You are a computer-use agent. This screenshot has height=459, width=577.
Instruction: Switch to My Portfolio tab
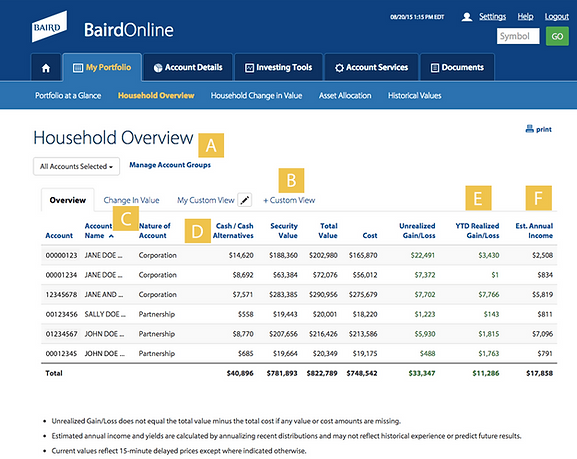(102, 67)
